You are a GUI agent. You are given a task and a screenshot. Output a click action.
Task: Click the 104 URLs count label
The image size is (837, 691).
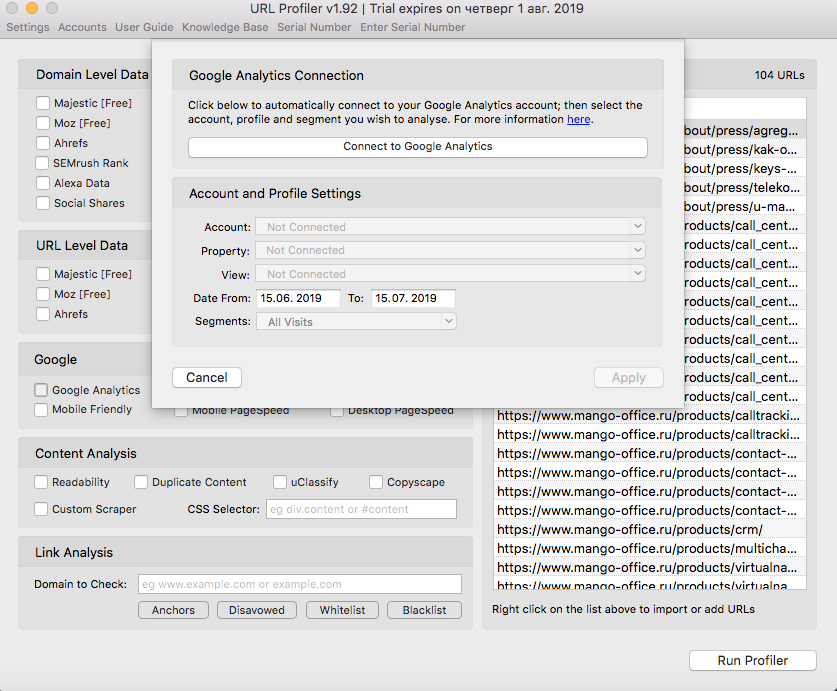coord(779,75)
